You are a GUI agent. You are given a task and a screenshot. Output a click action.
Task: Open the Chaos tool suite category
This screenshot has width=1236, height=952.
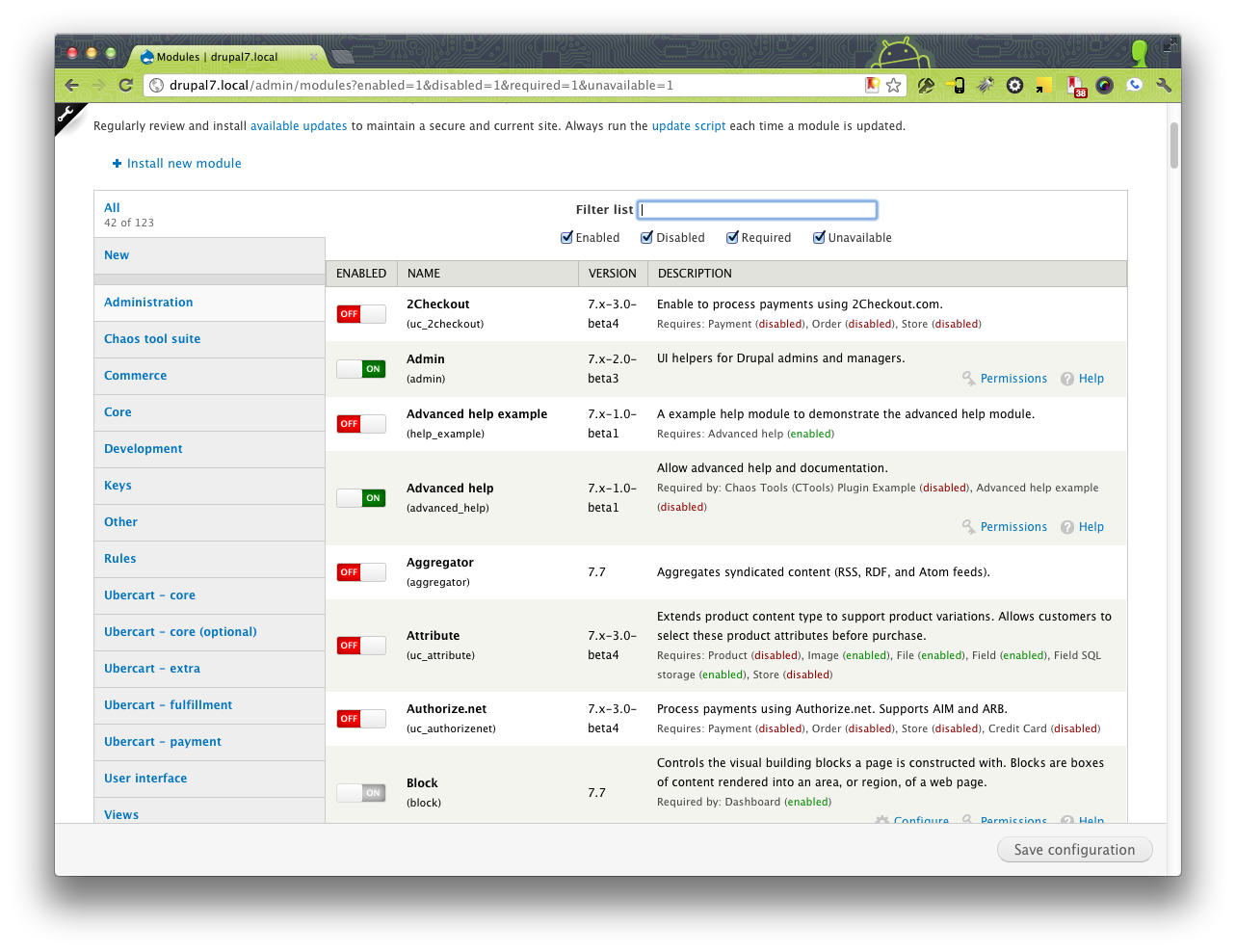coord(209,339)
